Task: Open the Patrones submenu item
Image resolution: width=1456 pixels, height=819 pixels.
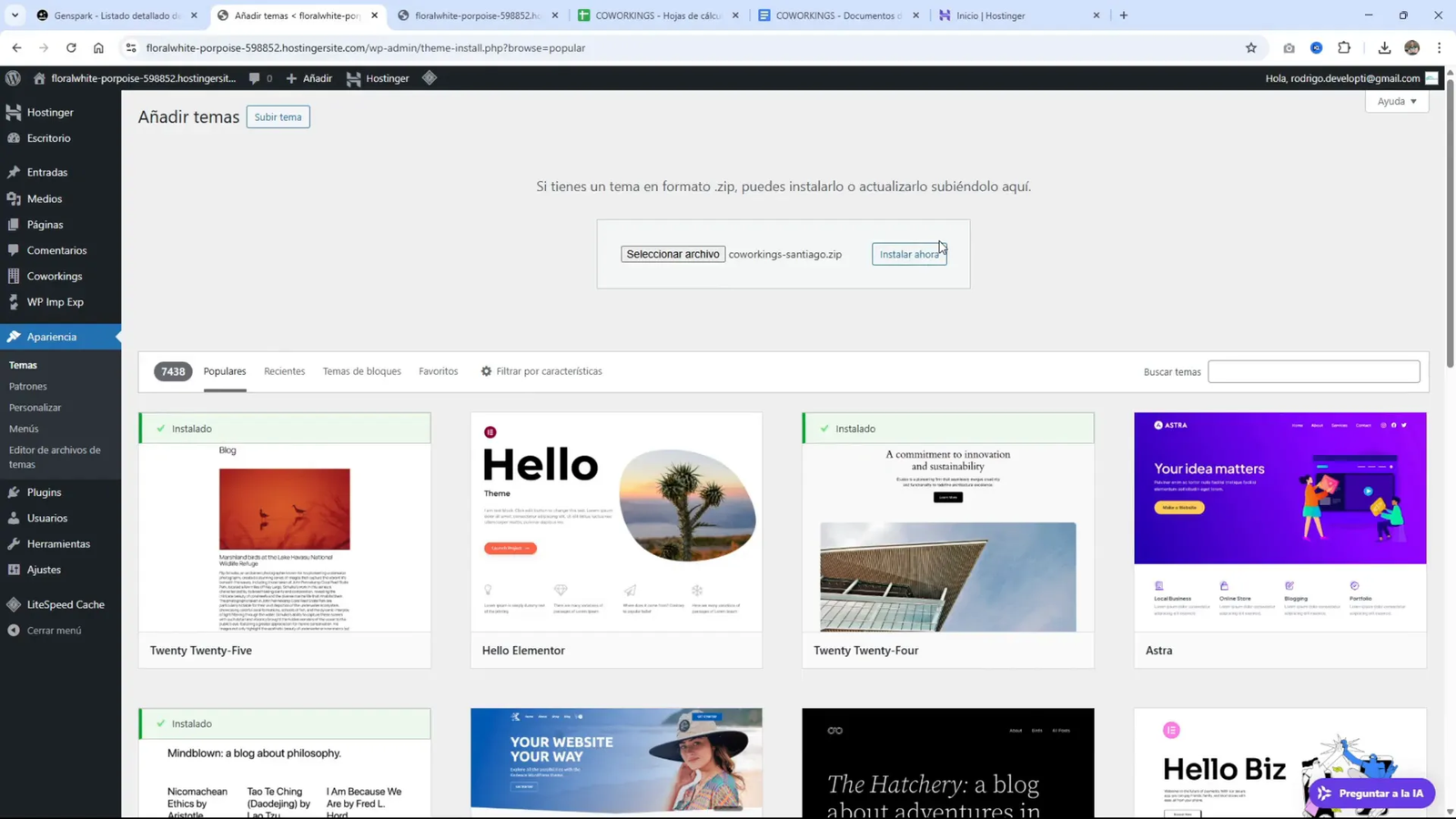Action: tap(28, 386)
